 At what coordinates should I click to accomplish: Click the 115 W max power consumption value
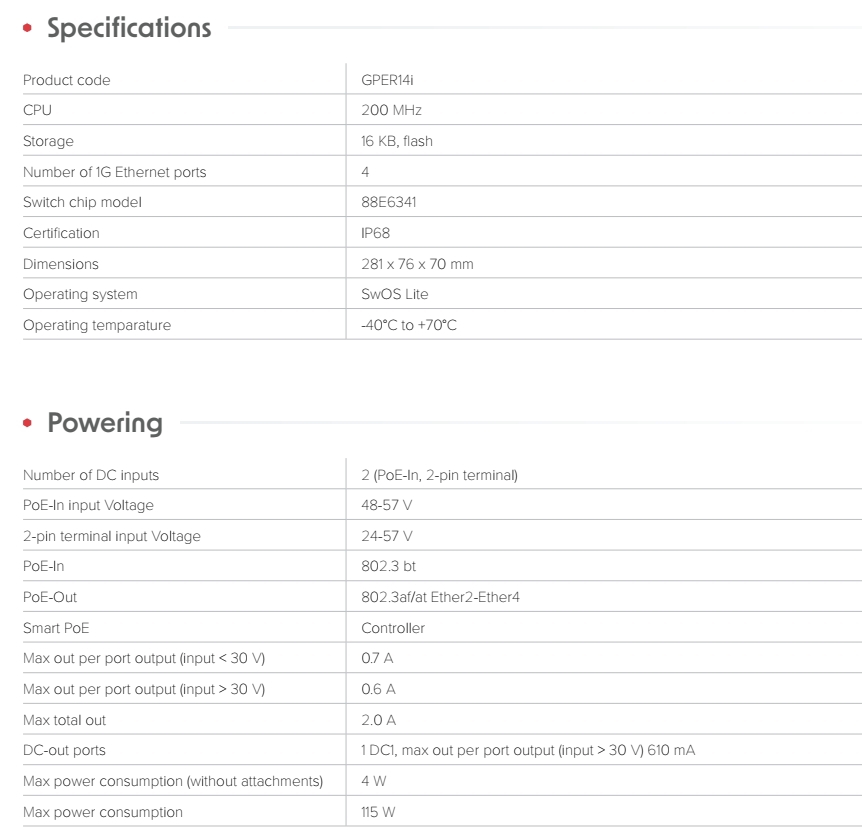click(x=378, y=812)
